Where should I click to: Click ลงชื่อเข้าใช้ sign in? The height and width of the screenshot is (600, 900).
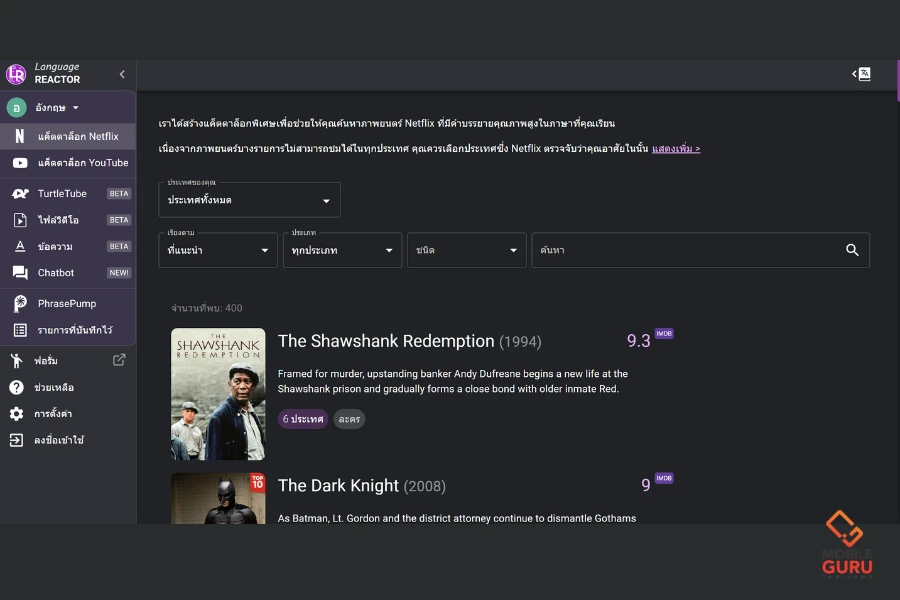(x=59, y=440)
